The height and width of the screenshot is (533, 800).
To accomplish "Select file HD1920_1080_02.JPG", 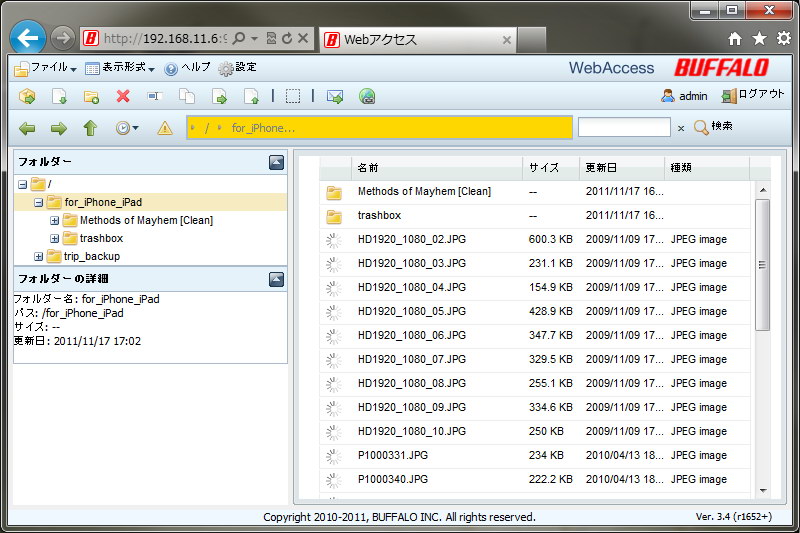I will pyautogui.click(x=535, y=240).
